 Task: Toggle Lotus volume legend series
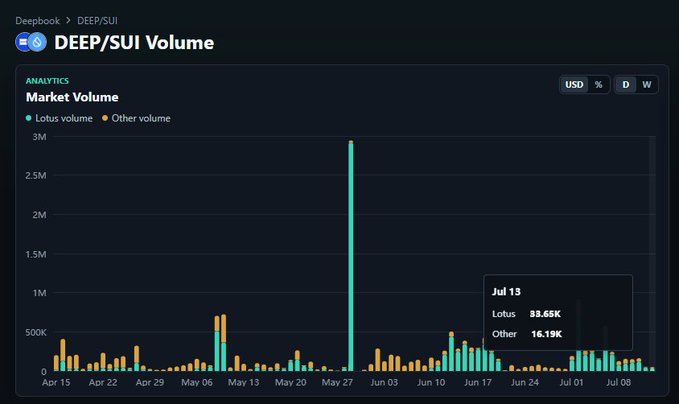tap(59, 118)
